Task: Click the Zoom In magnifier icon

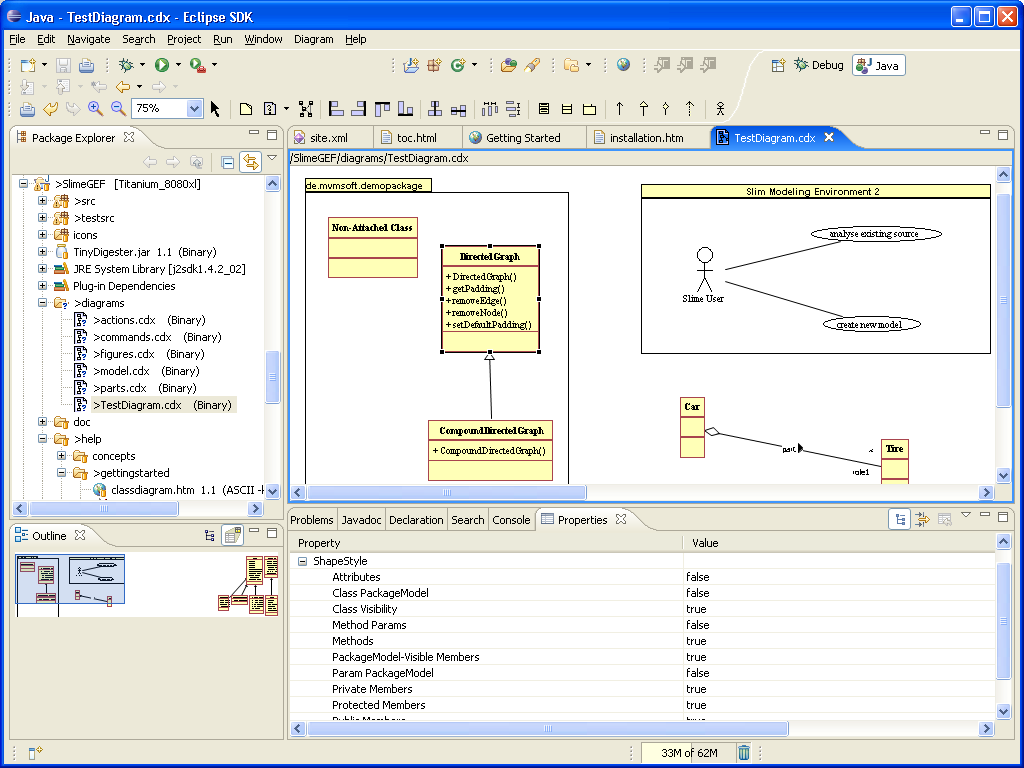Action: (95, 109)
